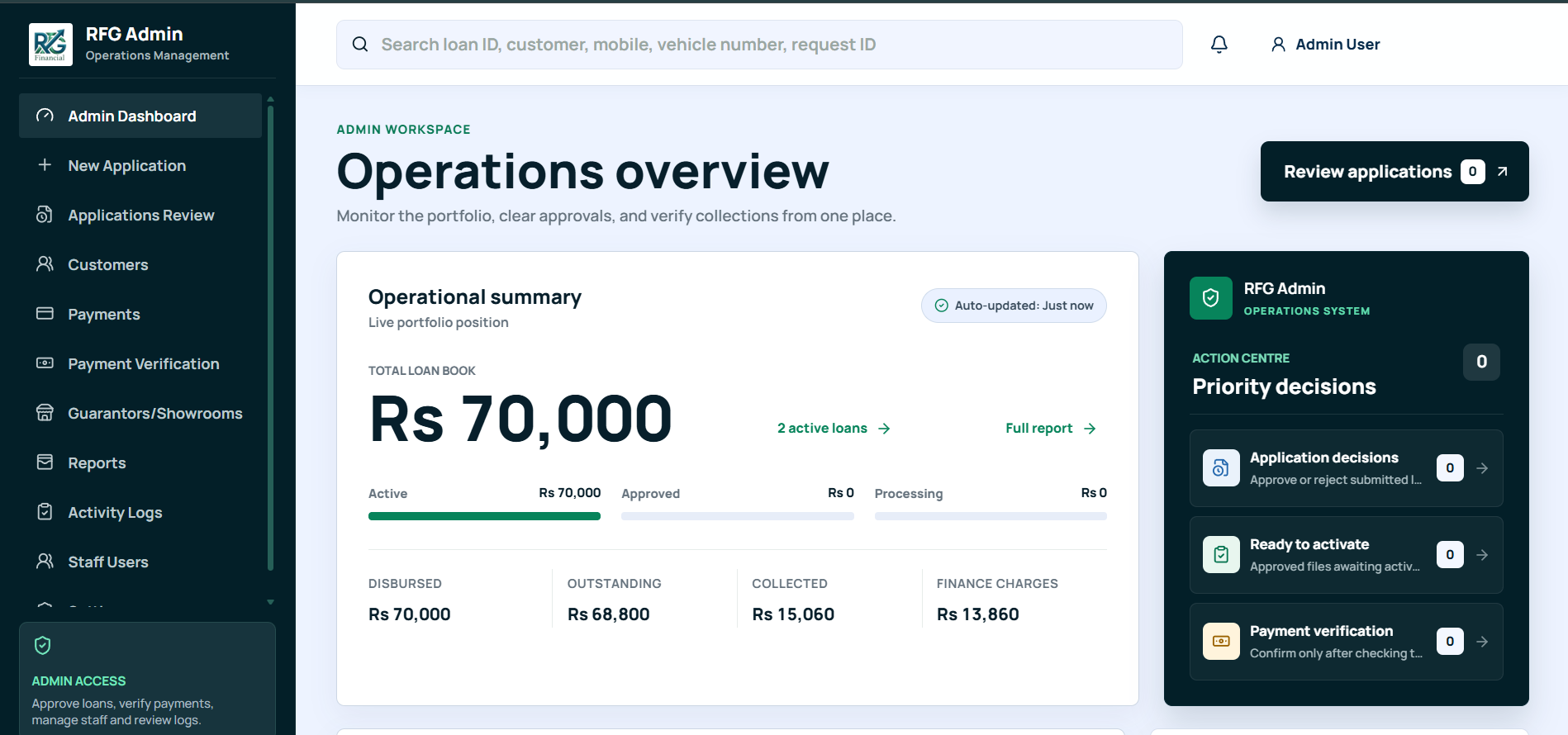Click the Approved loans progress bar
This screenshot has width=1568, height=735.
(738, 516)
